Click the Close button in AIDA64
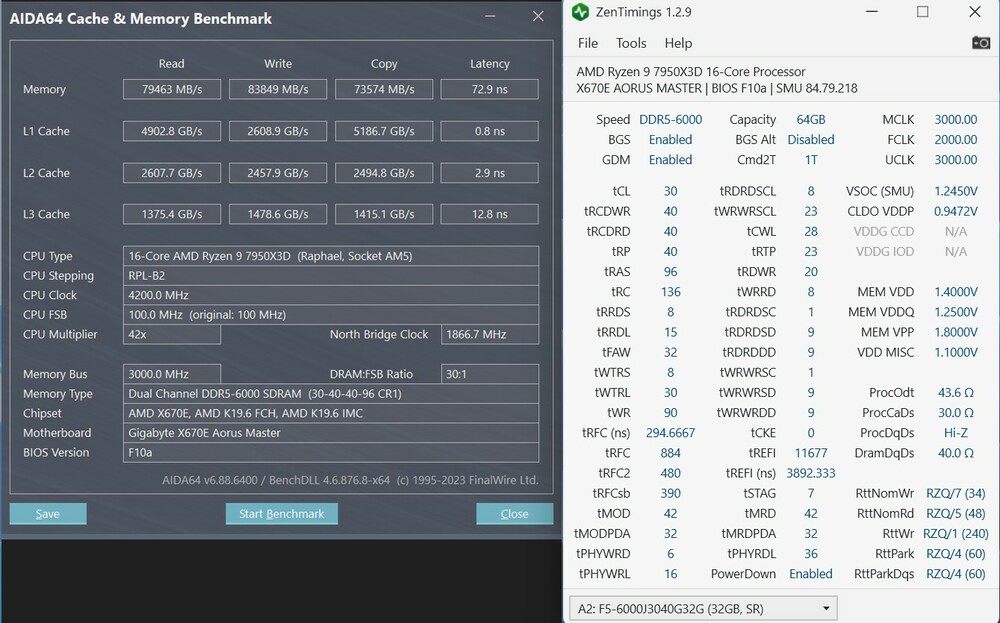 (514, 514)
